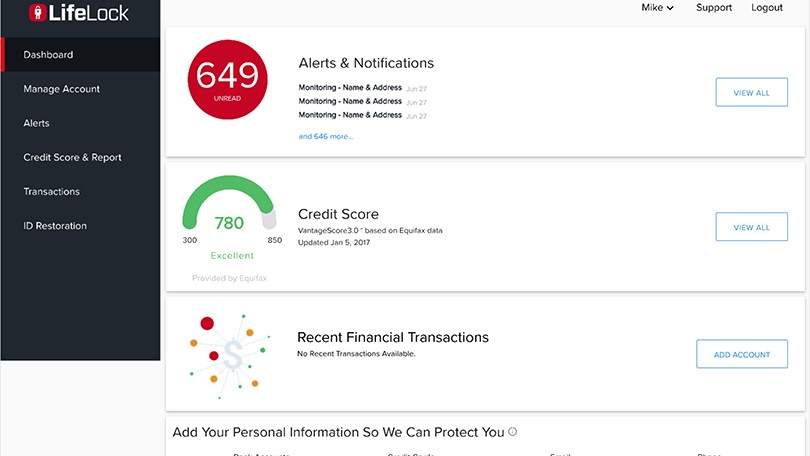
Task: Click the LifeLock logo icon
Action: point(38,12)
